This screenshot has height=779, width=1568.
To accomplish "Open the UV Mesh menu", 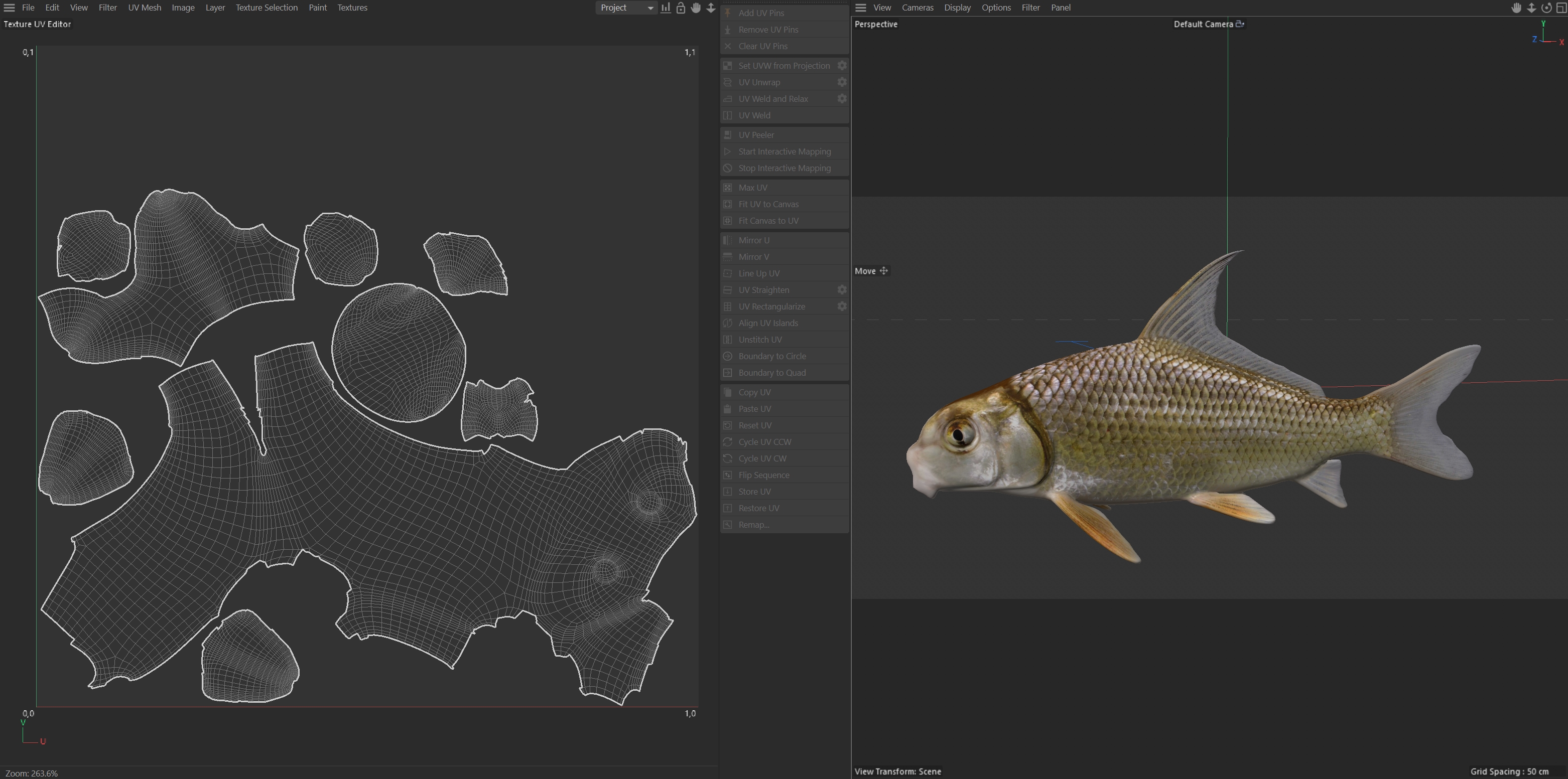I will pyautogui.click(x=144, y=8).
